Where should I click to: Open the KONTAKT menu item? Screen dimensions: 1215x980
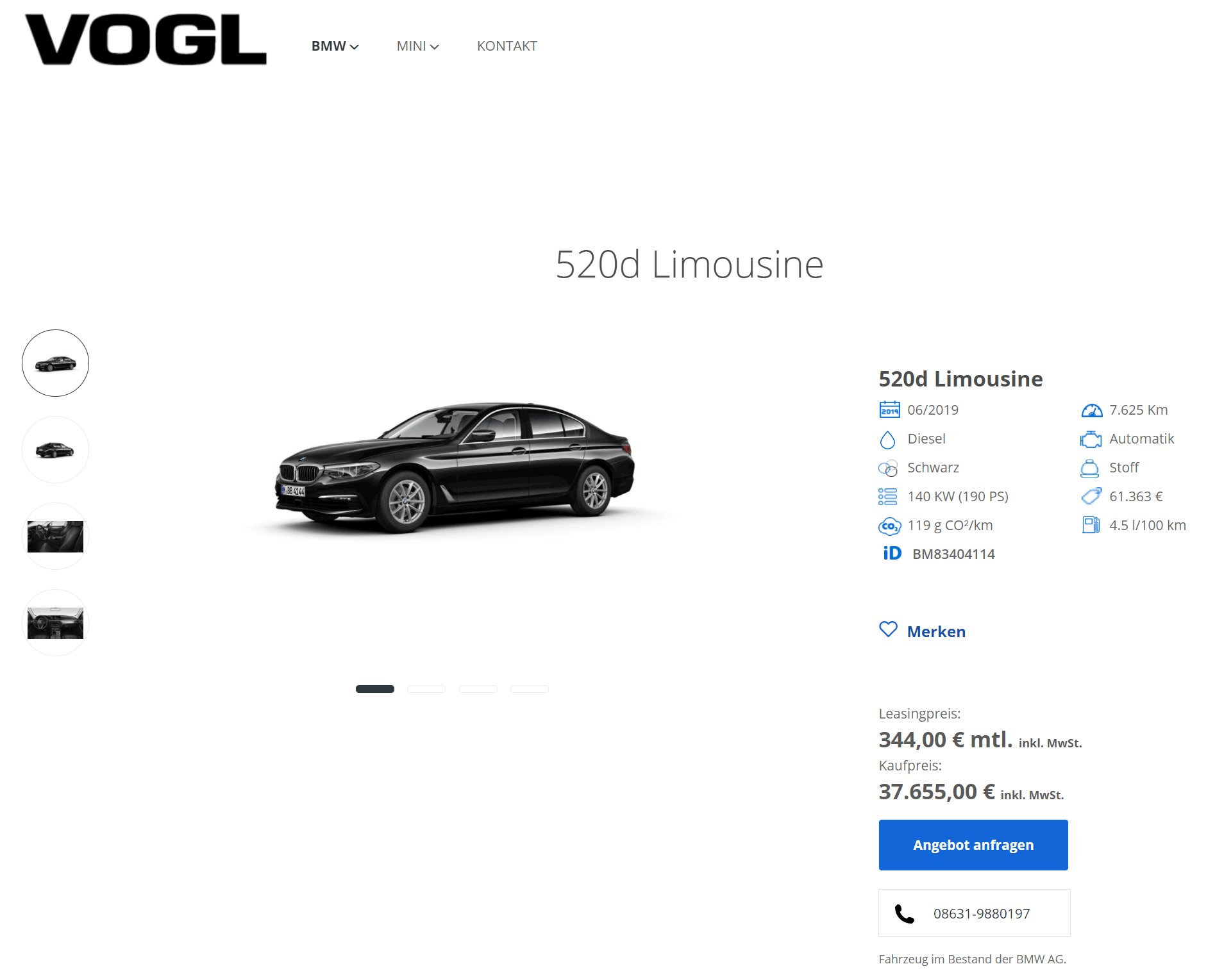click(507, 46)
